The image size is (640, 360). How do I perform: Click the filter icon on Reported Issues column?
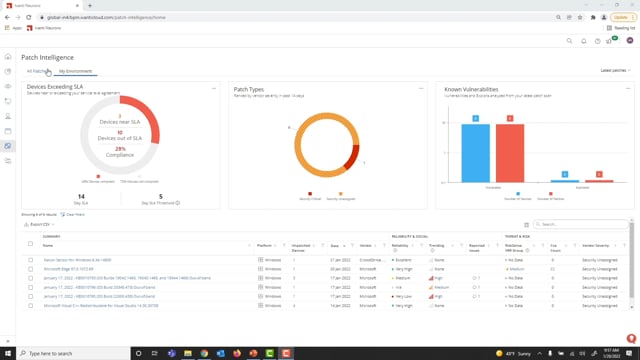click(498, 246)
